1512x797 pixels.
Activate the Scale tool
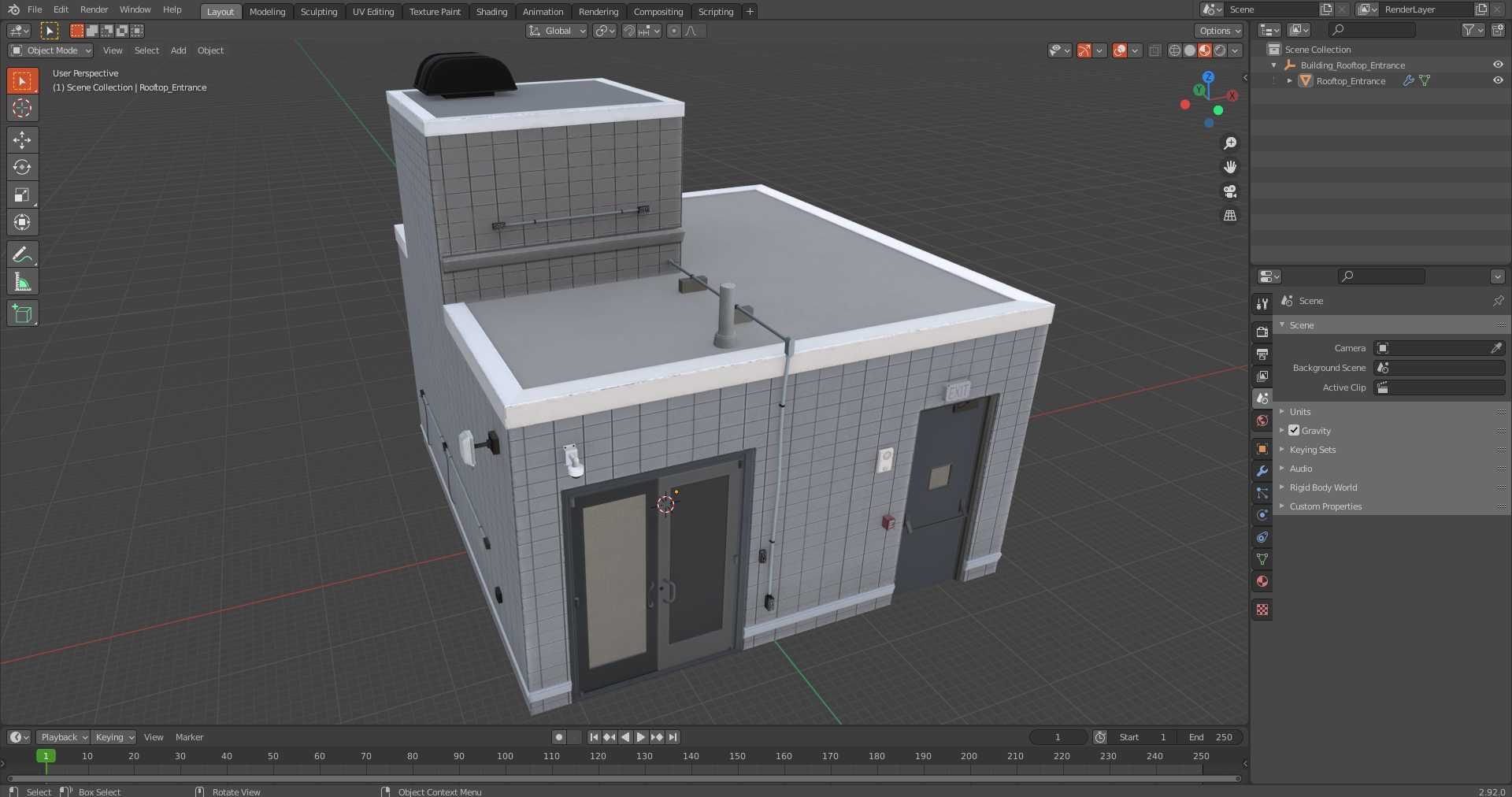(x=22, y=195)
